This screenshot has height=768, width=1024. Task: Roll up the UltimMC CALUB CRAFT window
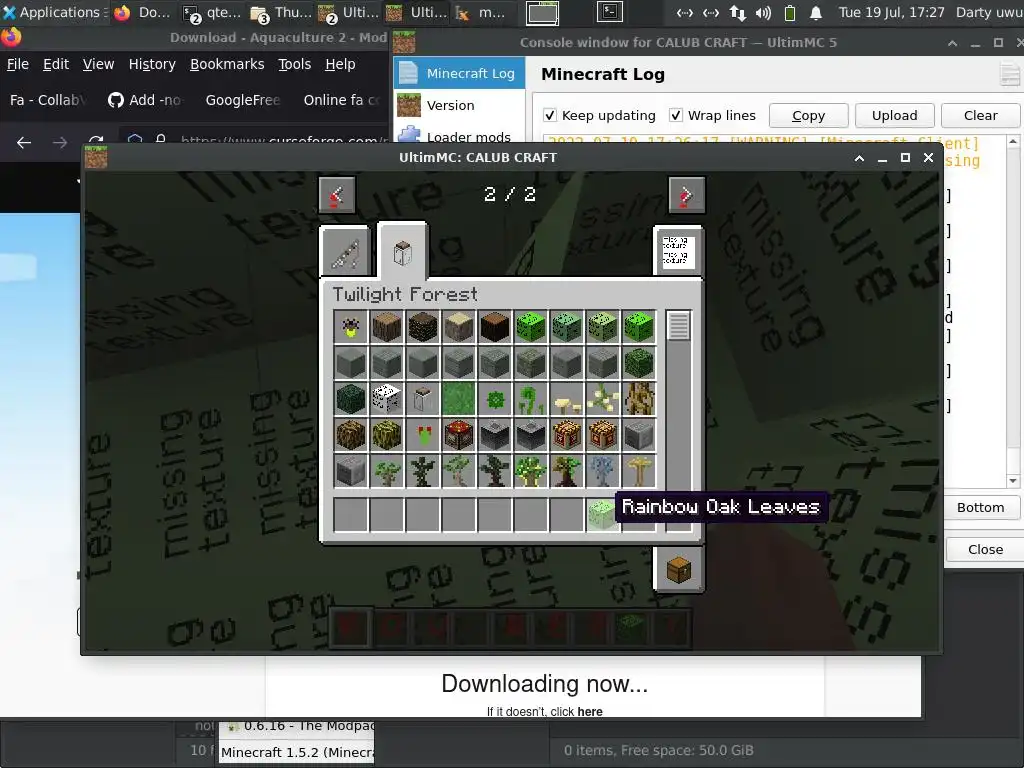[859, 158]
